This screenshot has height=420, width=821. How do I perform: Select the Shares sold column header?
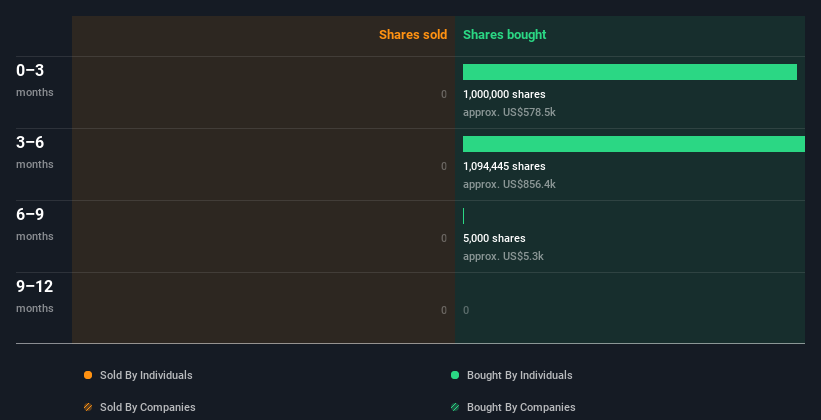click(412, 35)
